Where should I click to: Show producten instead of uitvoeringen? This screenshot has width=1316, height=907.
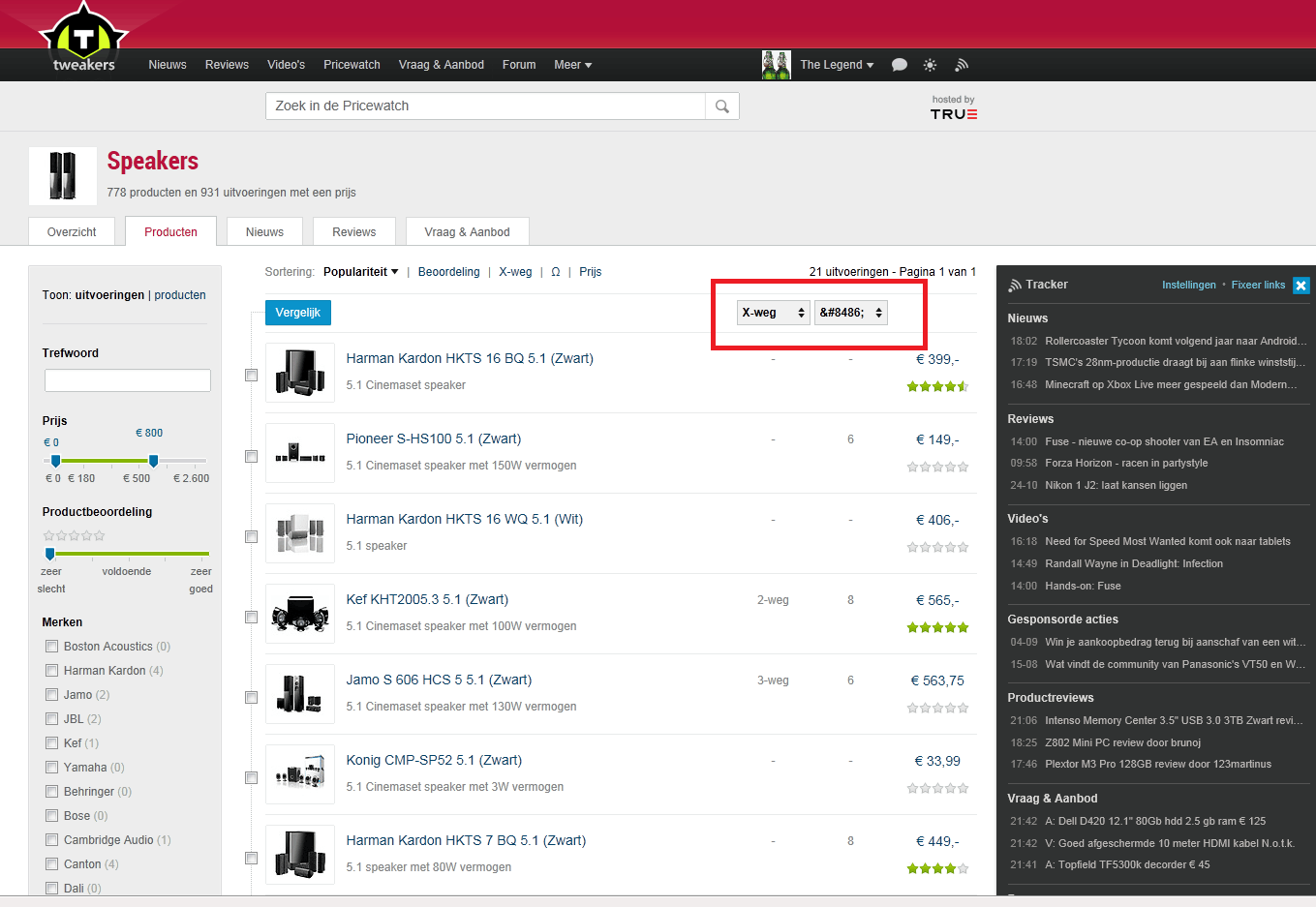pos(180,295)
